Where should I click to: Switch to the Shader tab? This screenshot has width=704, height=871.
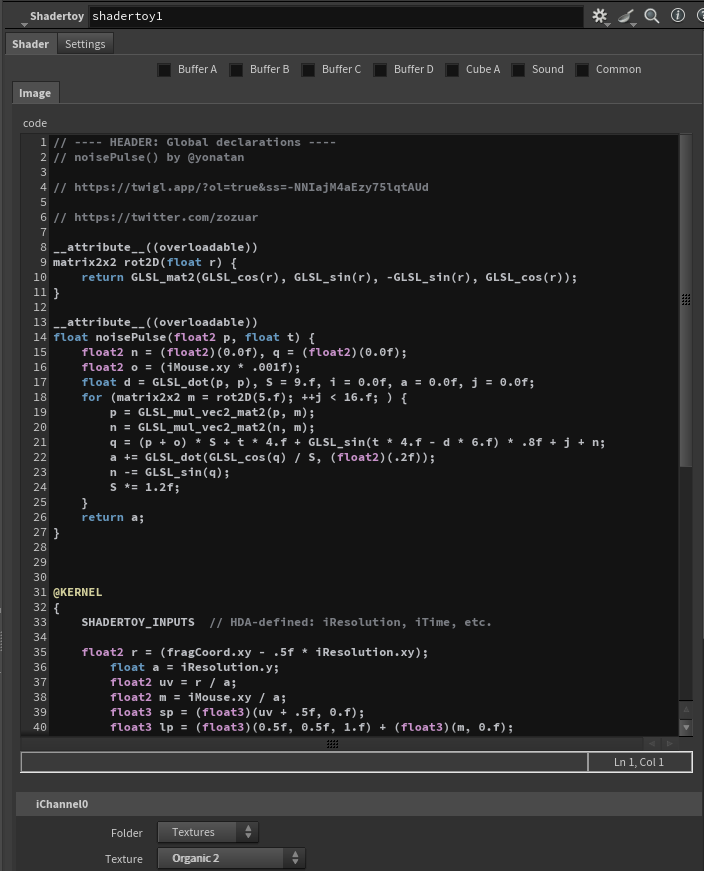[x=31, y=44]
